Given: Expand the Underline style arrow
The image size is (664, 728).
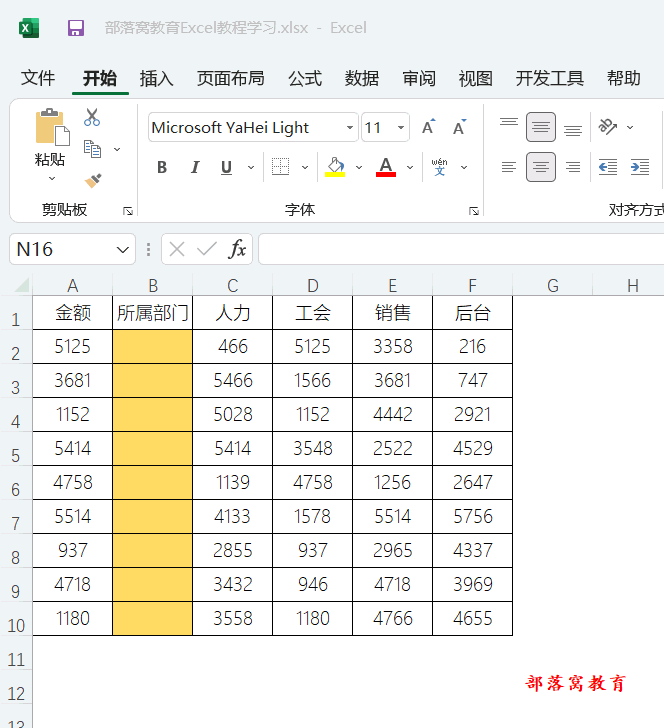Looking at the screenshot, I should click(251, 167).
